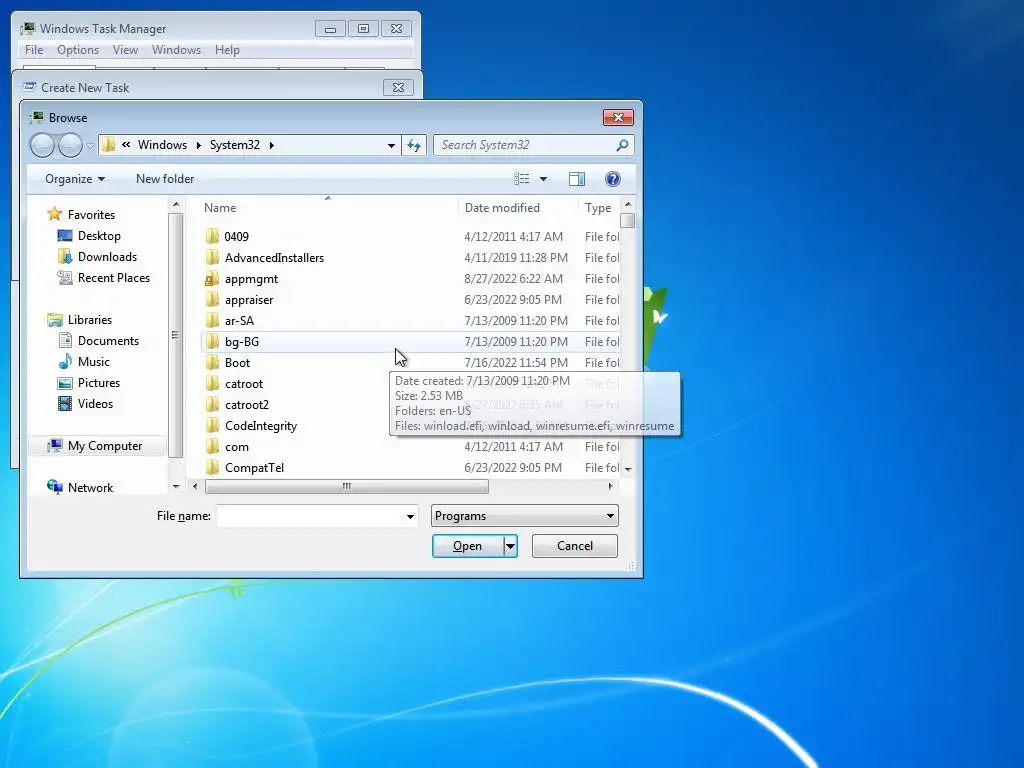Open help with the question mark icon

click(613, 179)
